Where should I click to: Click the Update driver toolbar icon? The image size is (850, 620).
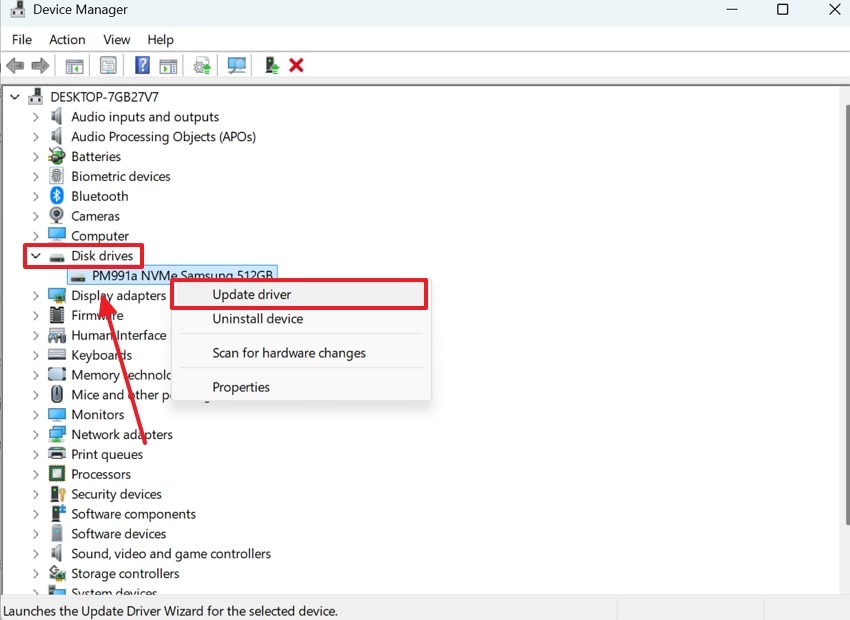point(202,65)
